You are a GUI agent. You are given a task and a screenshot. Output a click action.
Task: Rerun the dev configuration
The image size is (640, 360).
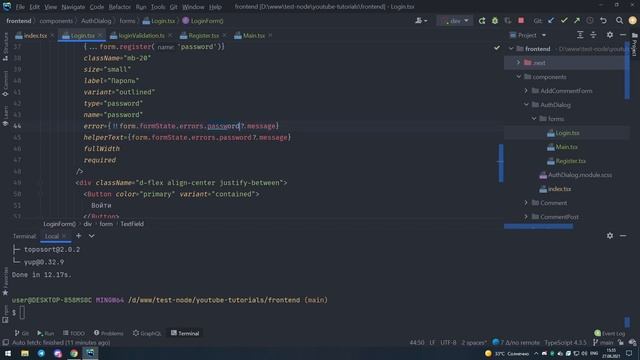482,21
